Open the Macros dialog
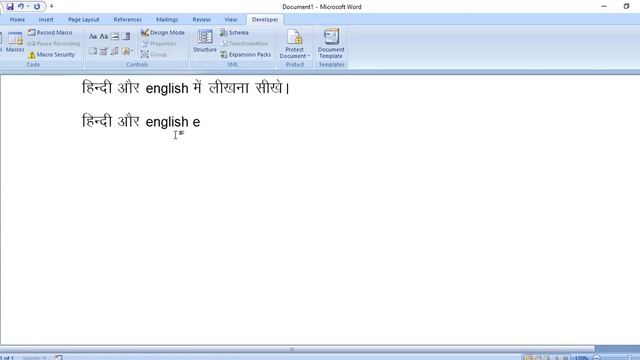Screen dimensions: 640x360 click(15, 42)
